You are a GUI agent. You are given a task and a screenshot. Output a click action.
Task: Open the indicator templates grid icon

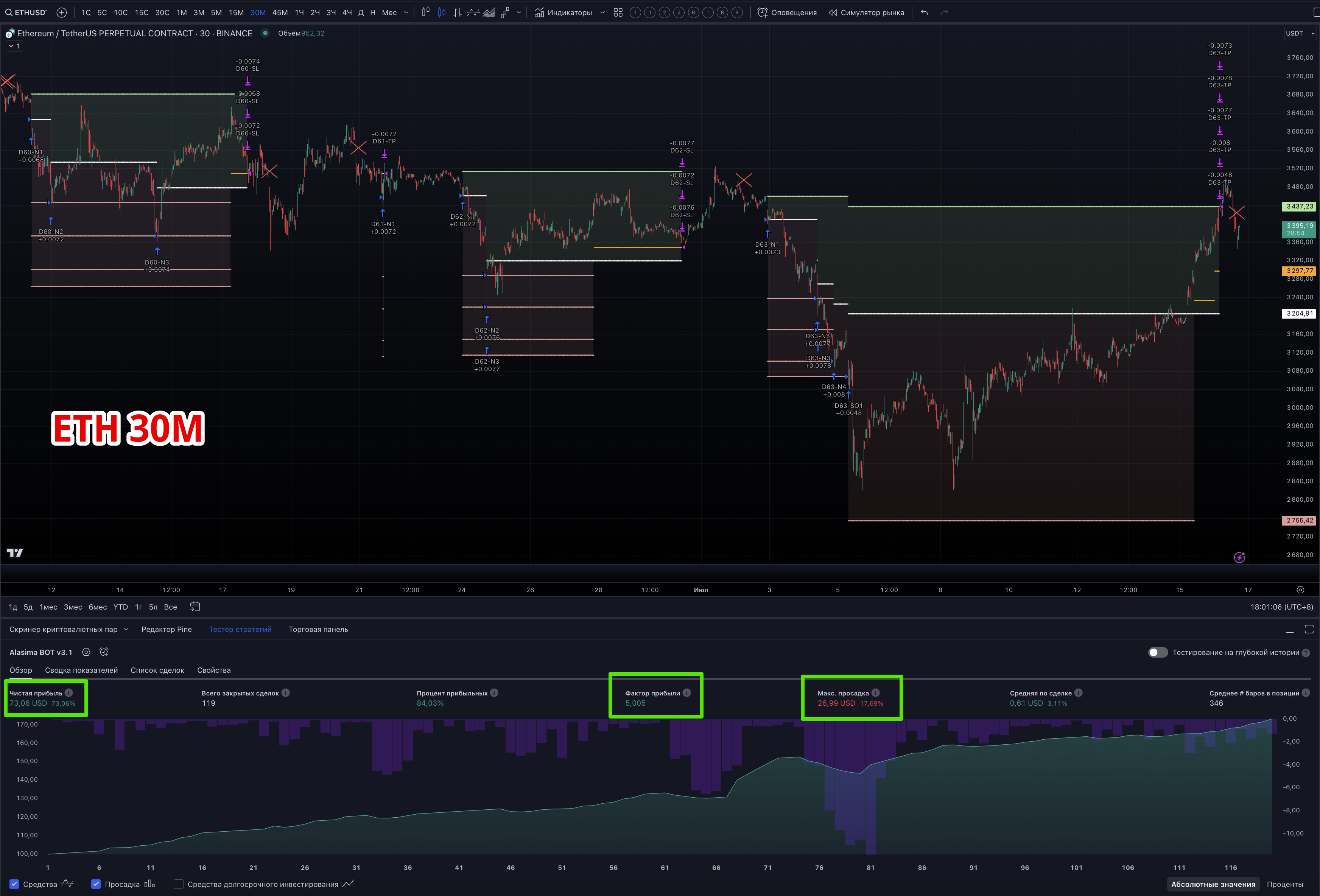pyautogui.click(x=618, y=12)
